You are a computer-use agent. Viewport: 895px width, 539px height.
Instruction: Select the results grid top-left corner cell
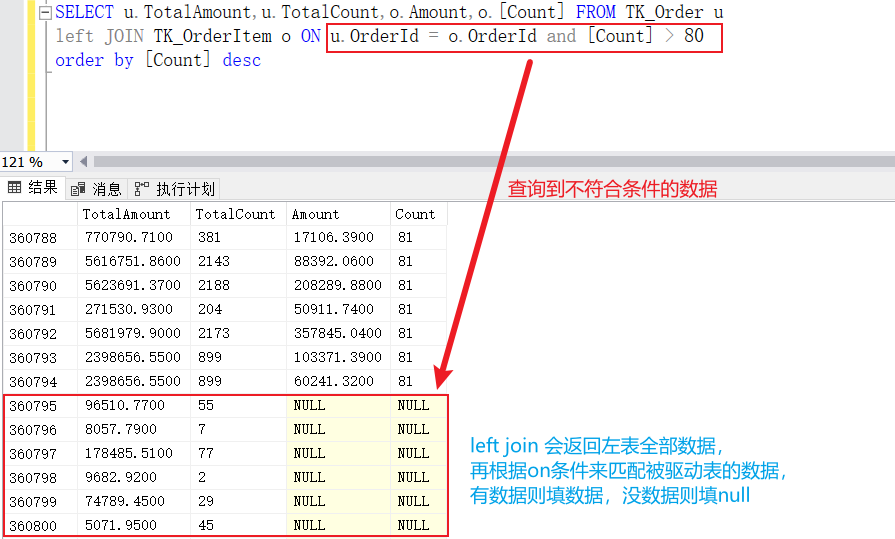point(40,214)
